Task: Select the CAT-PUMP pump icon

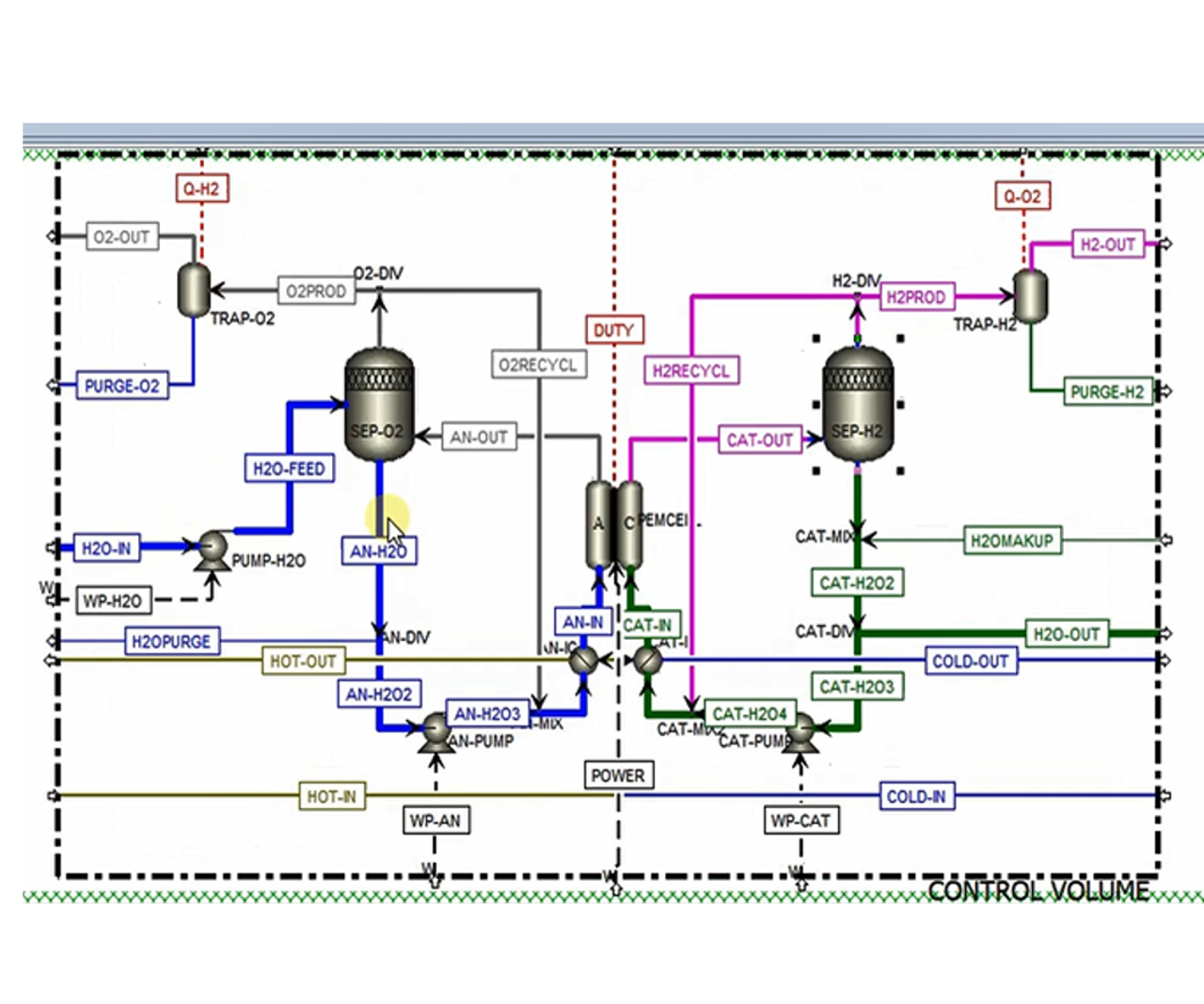Action: (800, 730)
